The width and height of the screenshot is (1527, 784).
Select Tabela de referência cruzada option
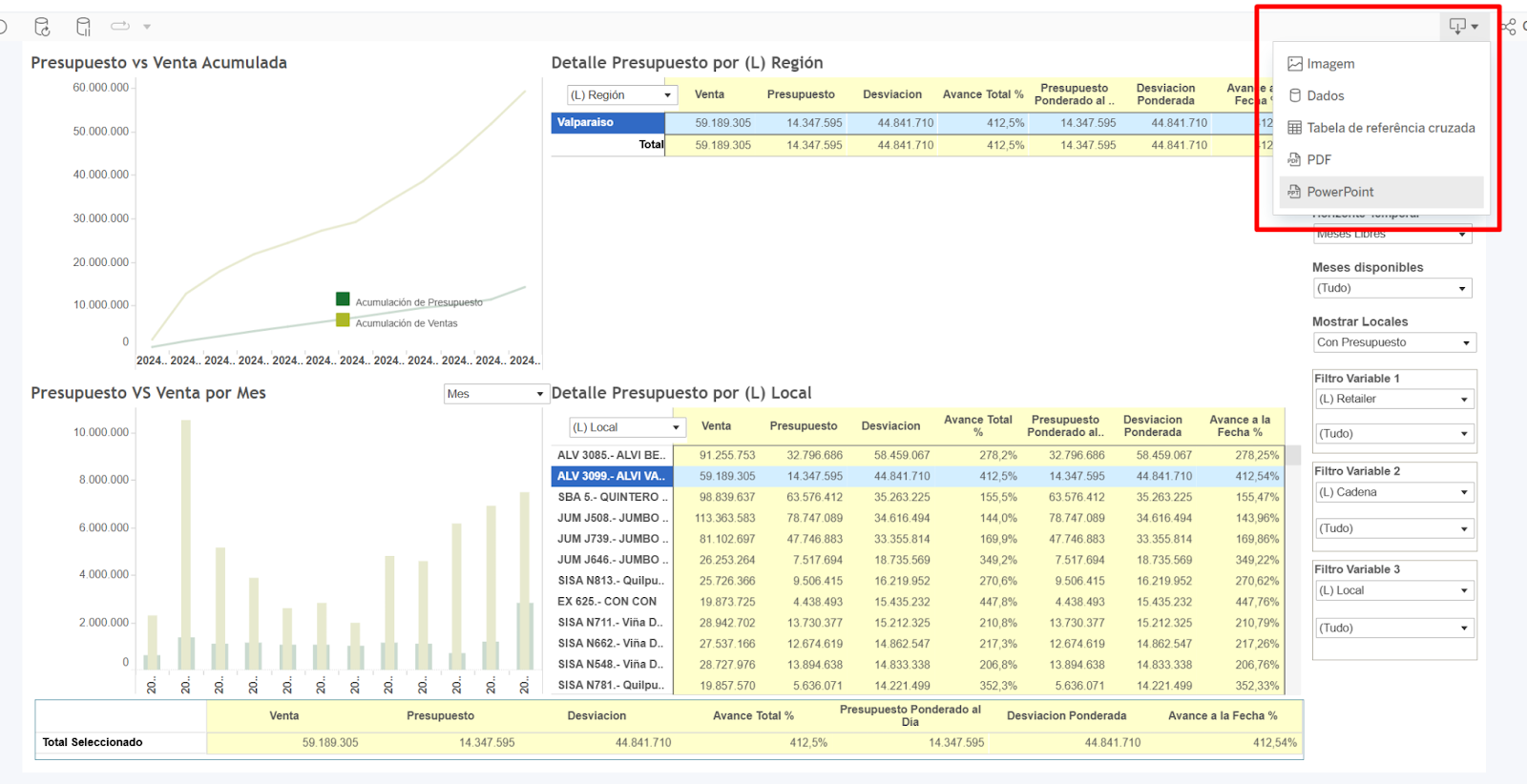pyautogui.click(x=1390, y=128)
